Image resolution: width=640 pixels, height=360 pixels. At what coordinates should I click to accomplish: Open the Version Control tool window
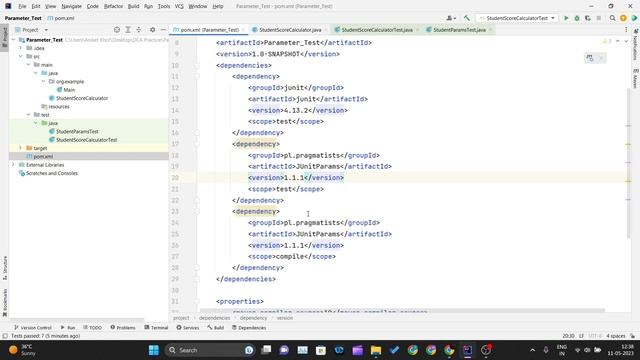33,328
